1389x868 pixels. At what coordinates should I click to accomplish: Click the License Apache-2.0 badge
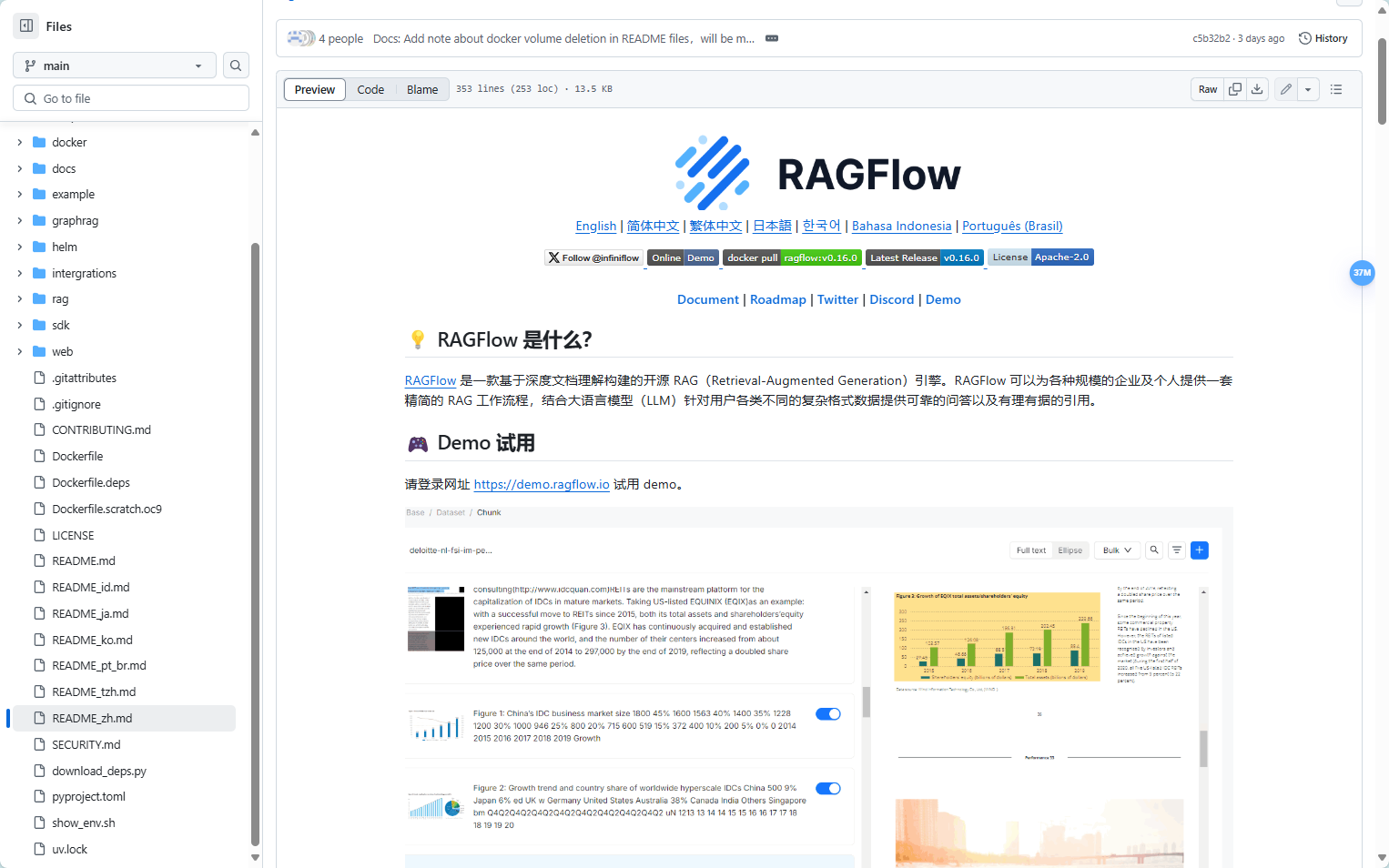1040,257
